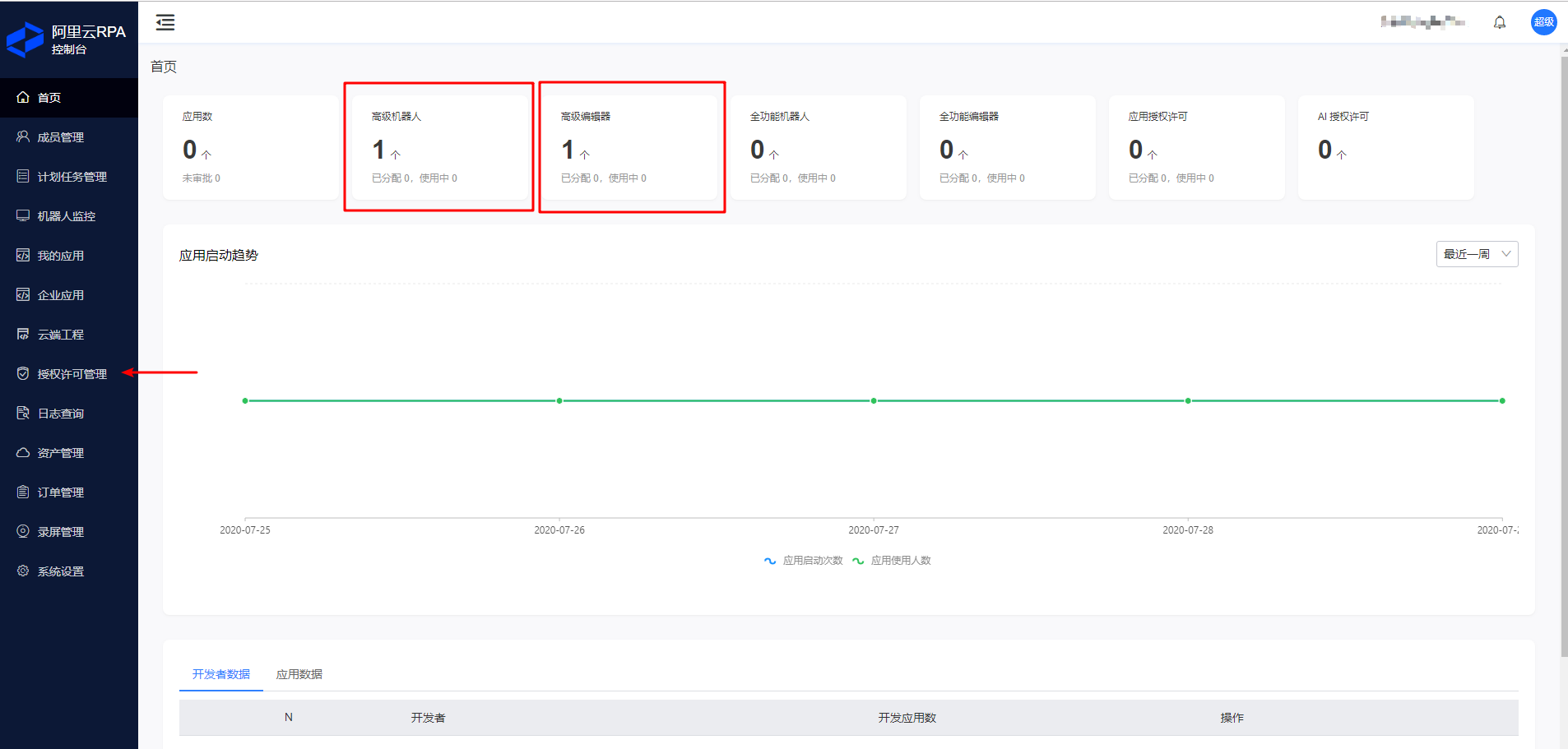Open 机器人监控 menu item
Viewport: 1568px width, 749px height.
[69, 216]
